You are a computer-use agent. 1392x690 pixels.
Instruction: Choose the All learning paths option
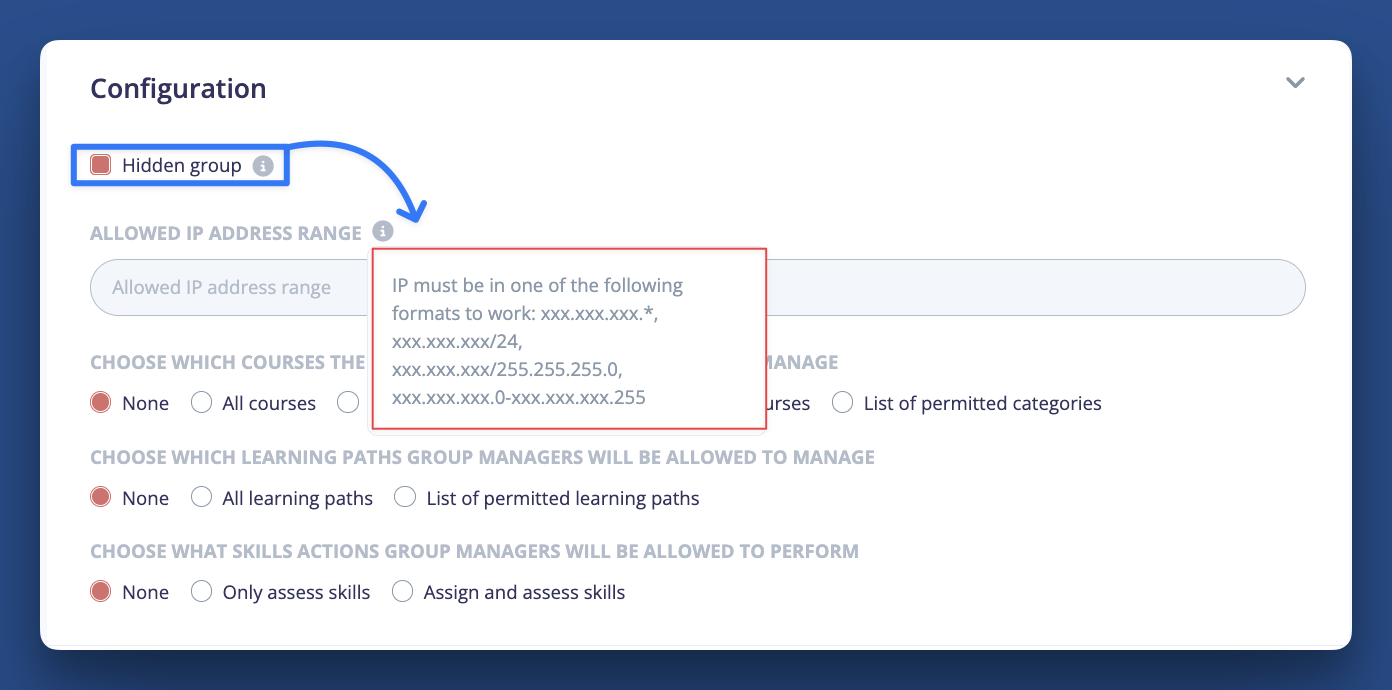coord(201,497)
